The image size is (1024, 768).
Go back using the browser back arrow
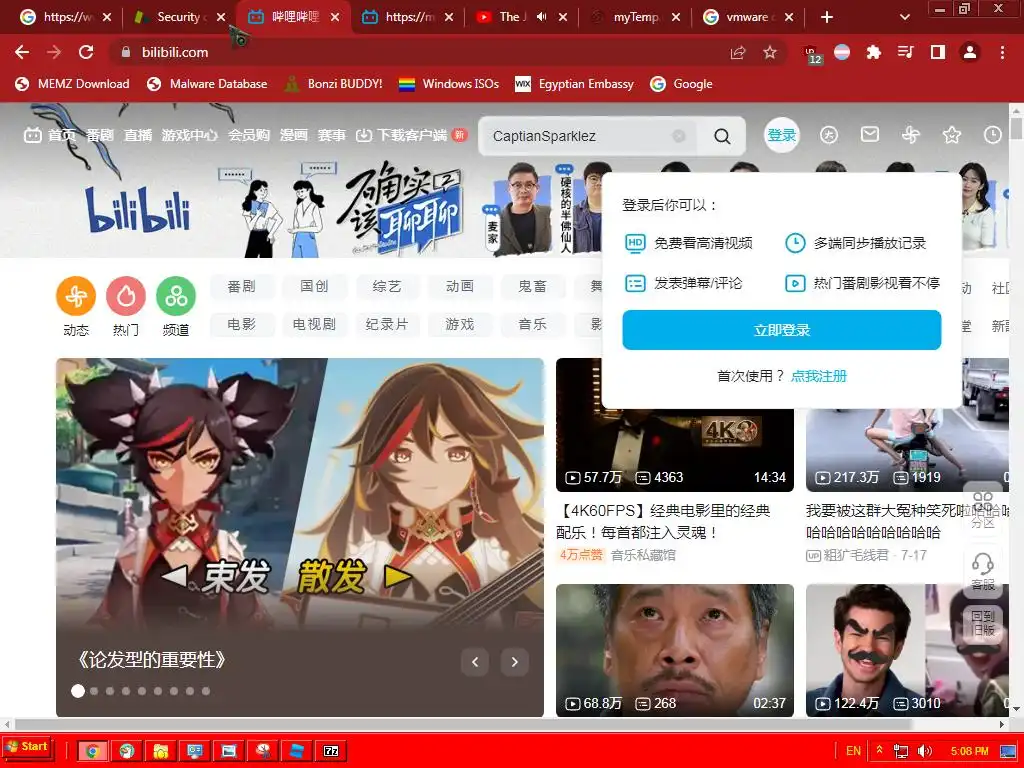(22, 52)
